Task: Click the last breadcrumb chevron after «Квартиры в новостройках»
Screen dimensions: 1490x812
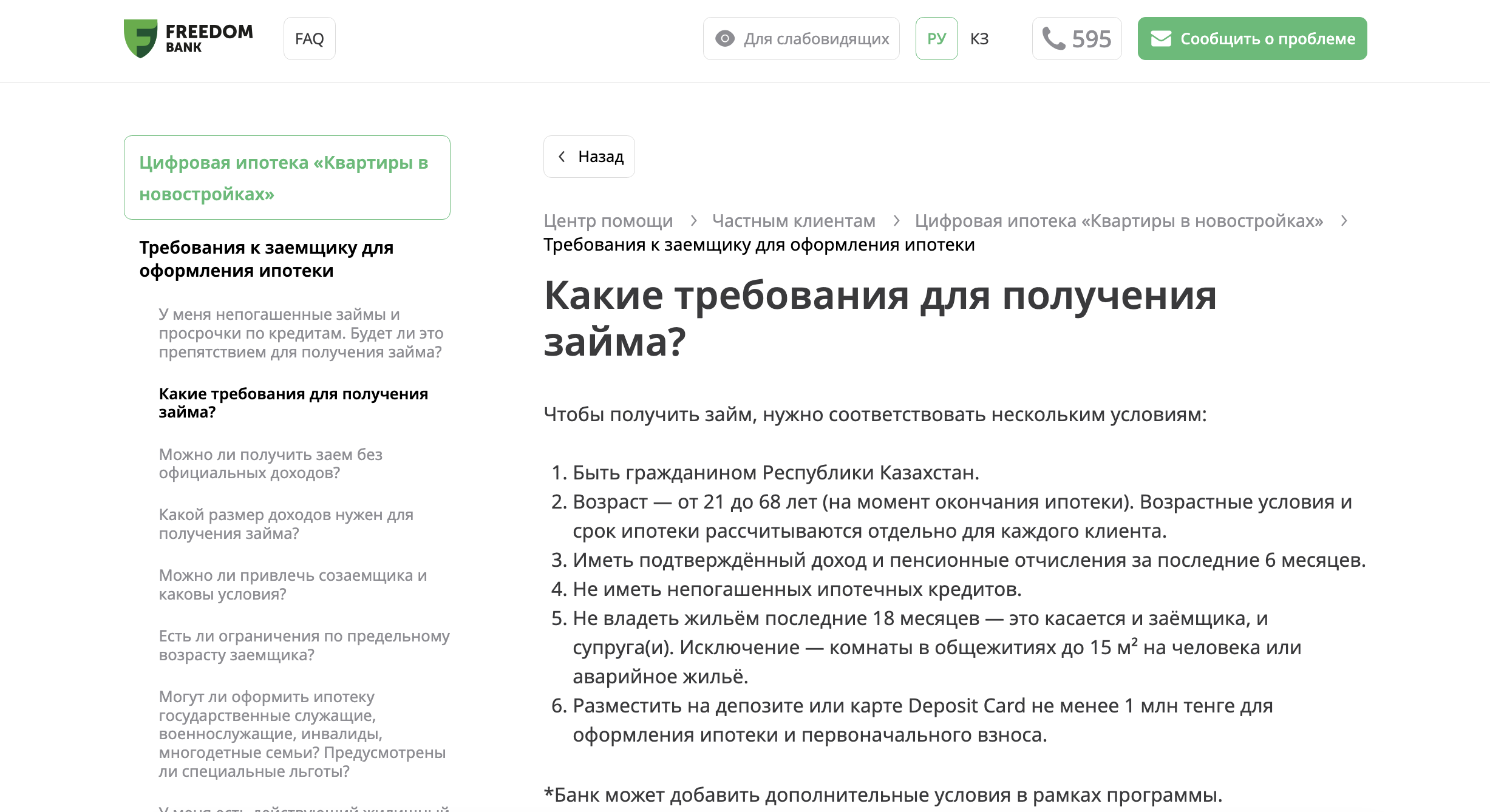Action: (1344, 221)
